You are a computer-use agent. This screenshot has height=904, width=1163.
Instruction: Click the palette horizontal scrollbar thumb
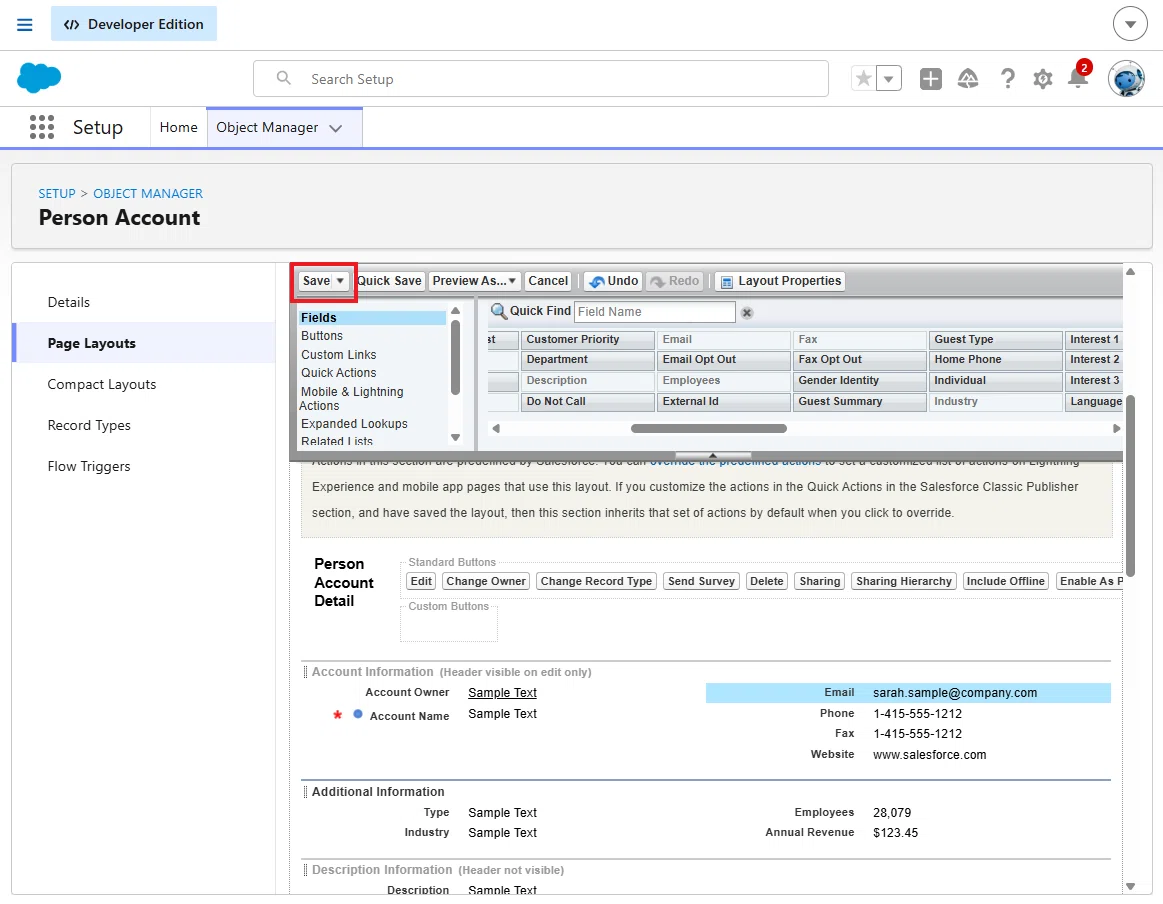point(708,429)
